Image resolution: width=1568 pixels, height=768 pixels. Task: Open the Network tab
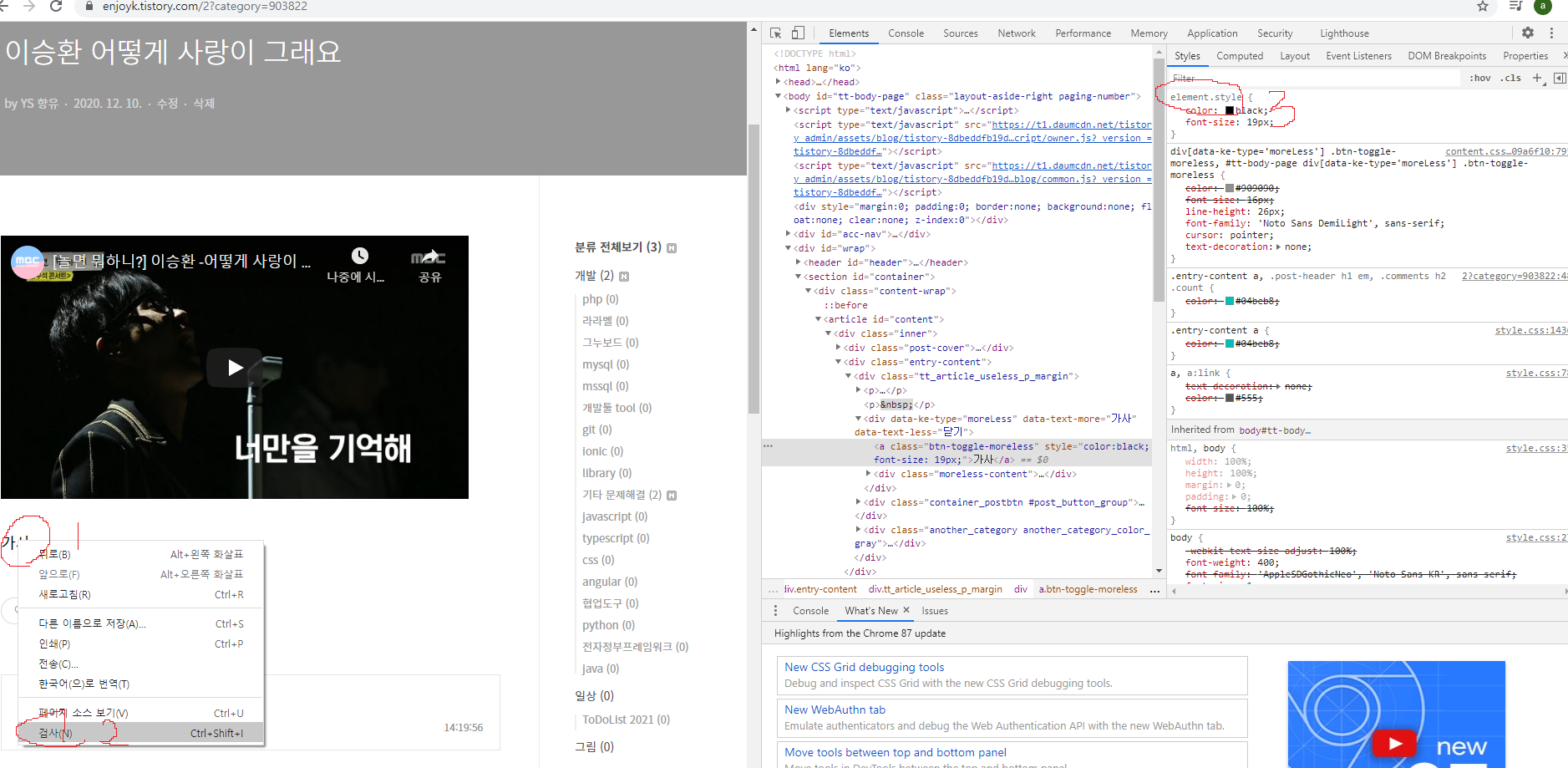[1016, 33]
